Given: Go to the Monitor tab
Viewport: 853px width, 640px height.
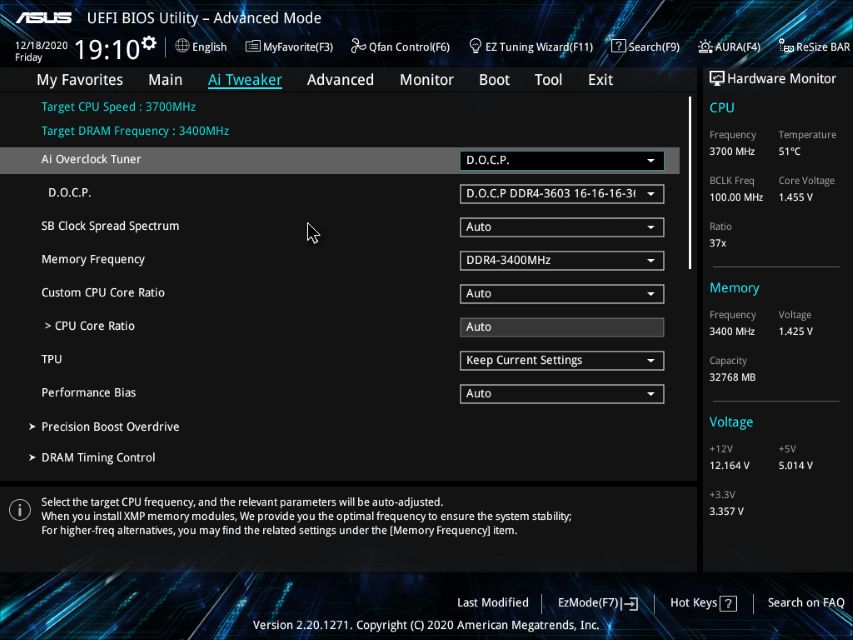Looking at the screenshot, I should coord(426,80).
